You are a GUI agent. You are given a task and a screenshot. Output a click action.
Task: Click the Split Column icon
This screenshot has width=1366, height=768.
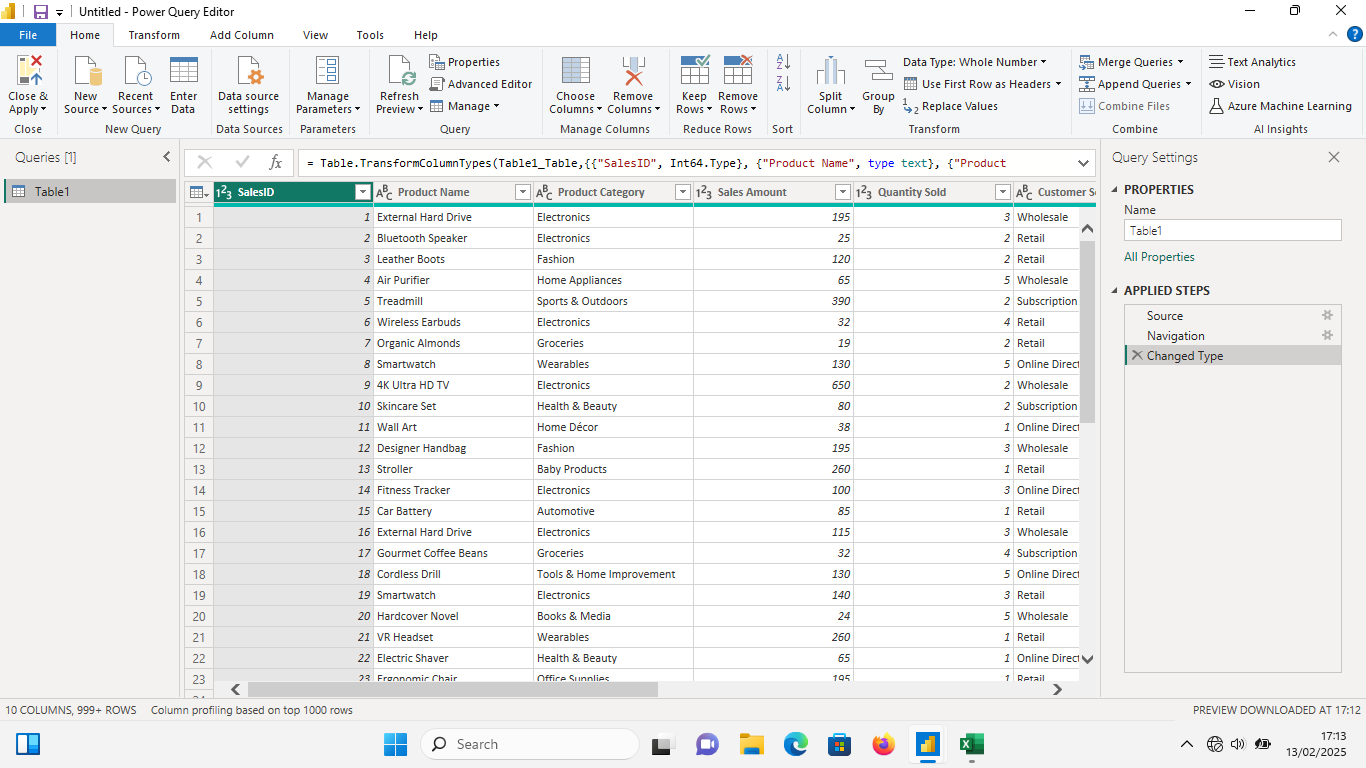[831, 71]
